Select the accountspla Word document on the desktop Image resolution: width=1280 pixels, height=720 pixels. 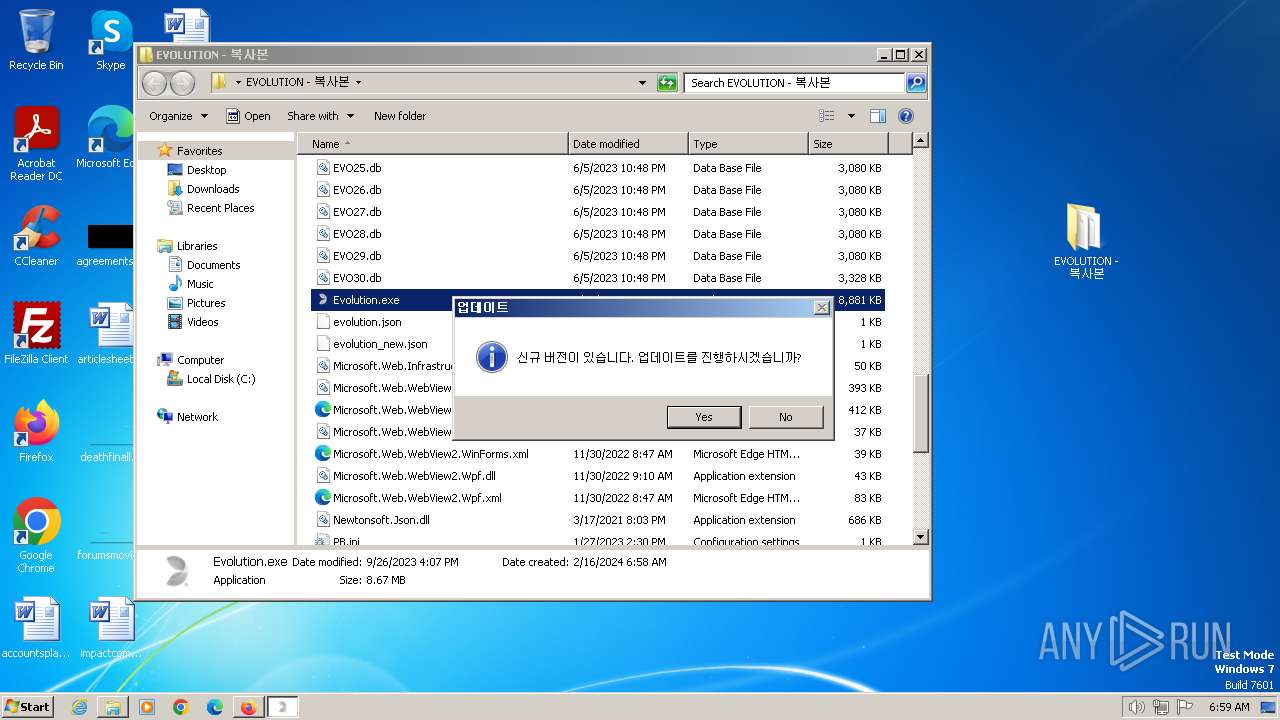click(36, 628)
